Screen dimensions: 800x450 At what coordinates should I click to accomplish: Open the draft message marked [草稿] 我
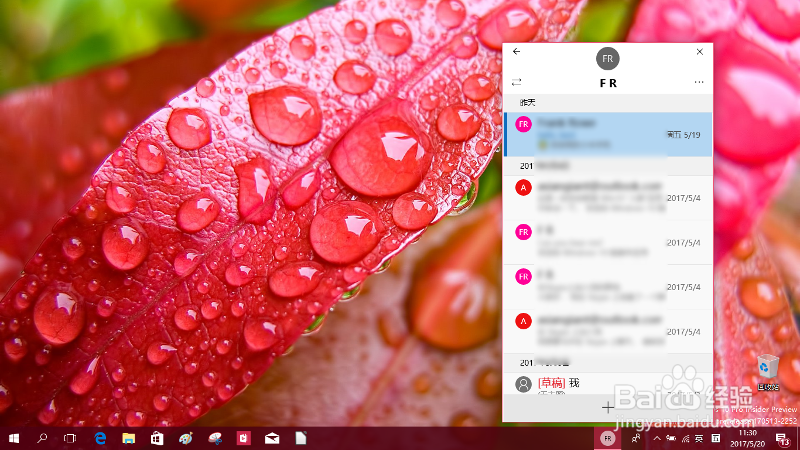608,383
